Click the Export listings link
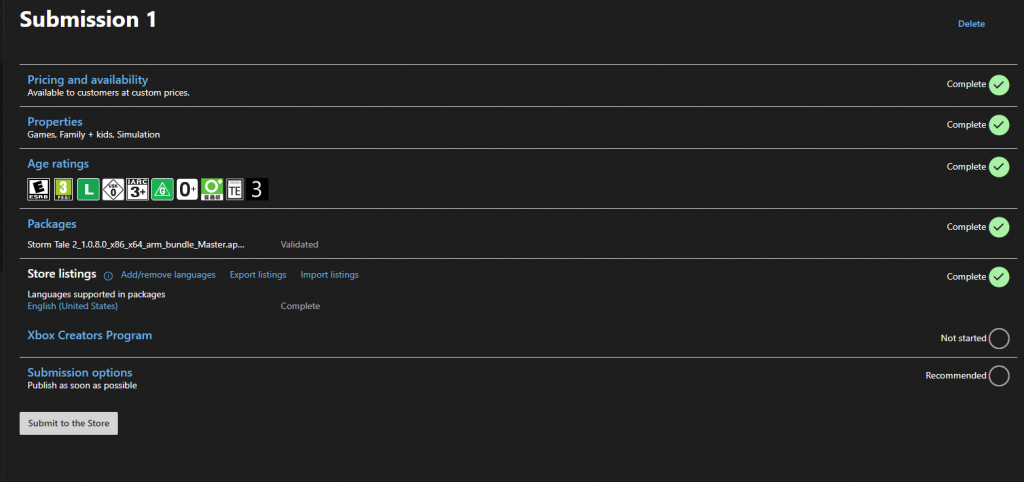1024x482 pixels. tap(258, 275)
